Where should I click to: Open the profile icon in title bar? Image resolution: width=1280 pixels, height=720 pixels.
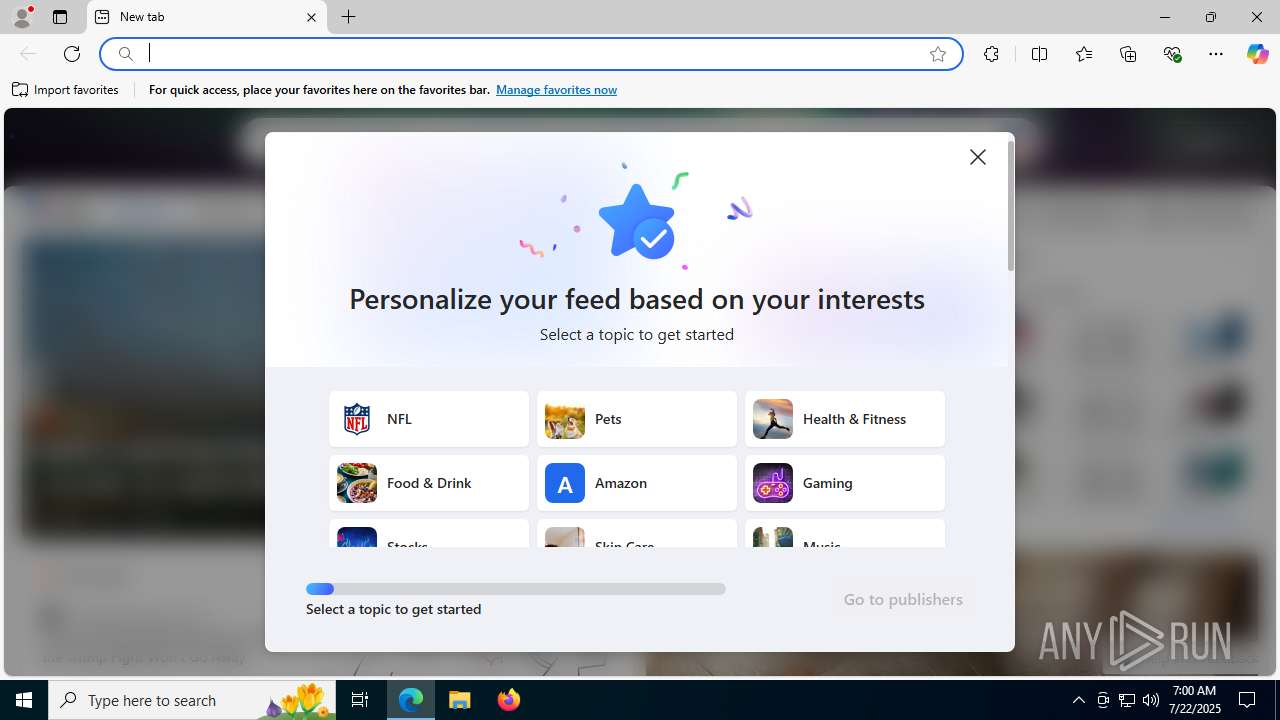pos(22,17)
